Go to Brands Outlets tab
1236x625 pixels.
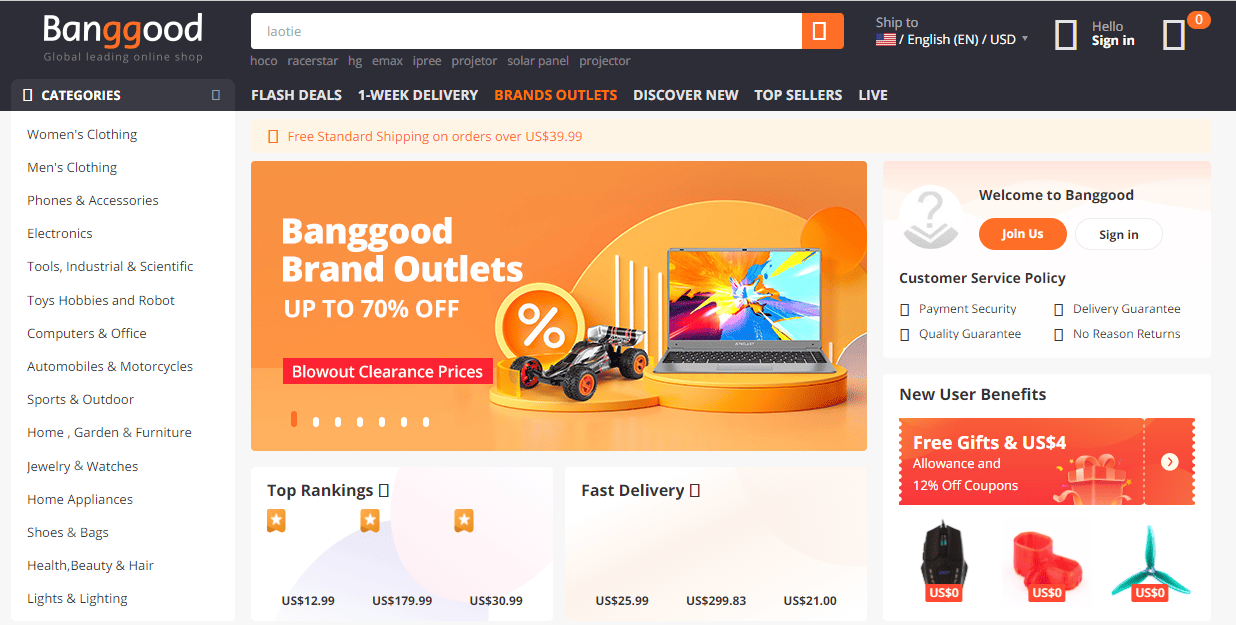(x=556, y=95)
